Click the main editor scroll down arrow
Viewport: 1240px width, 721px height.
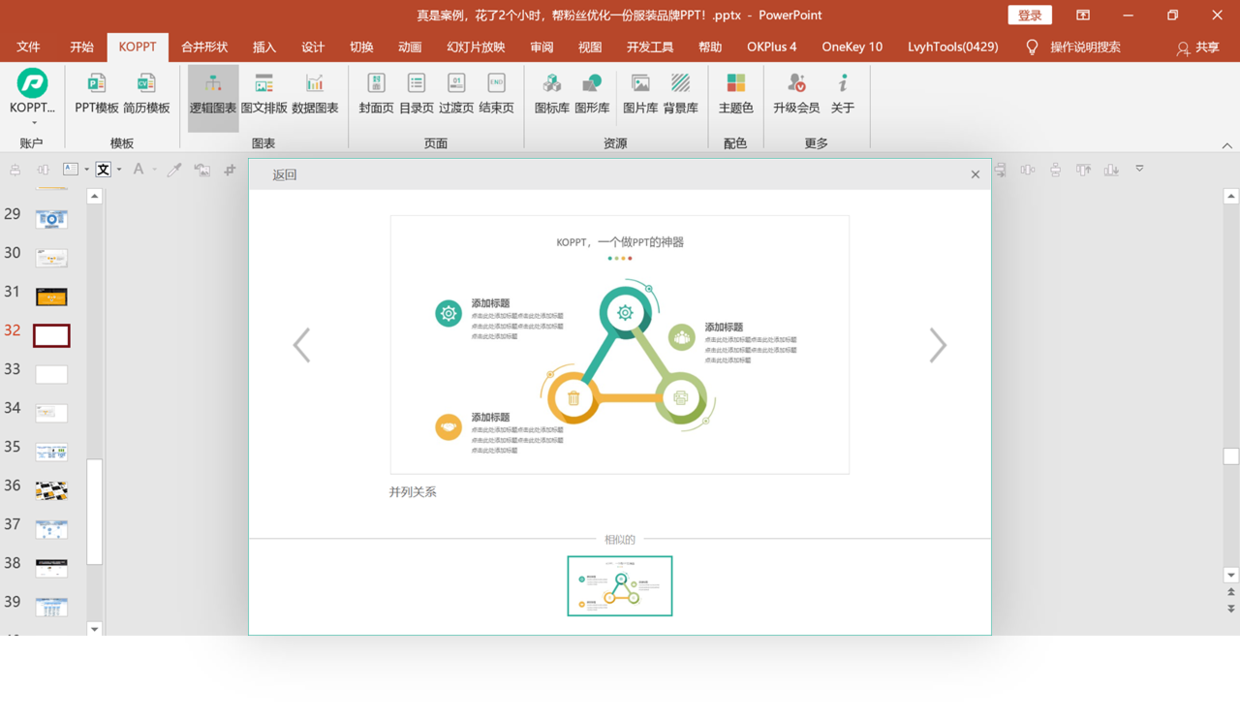[x=1231, y=575]
